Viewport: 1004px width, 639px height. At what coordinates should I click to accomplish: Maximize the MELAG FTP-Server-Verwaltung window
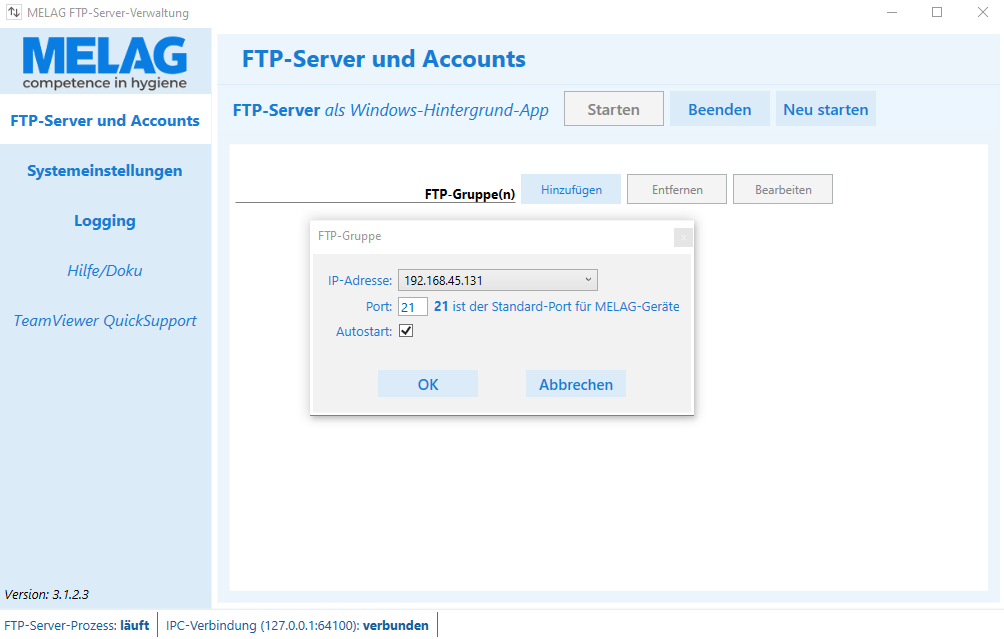(x=937, y=12)
